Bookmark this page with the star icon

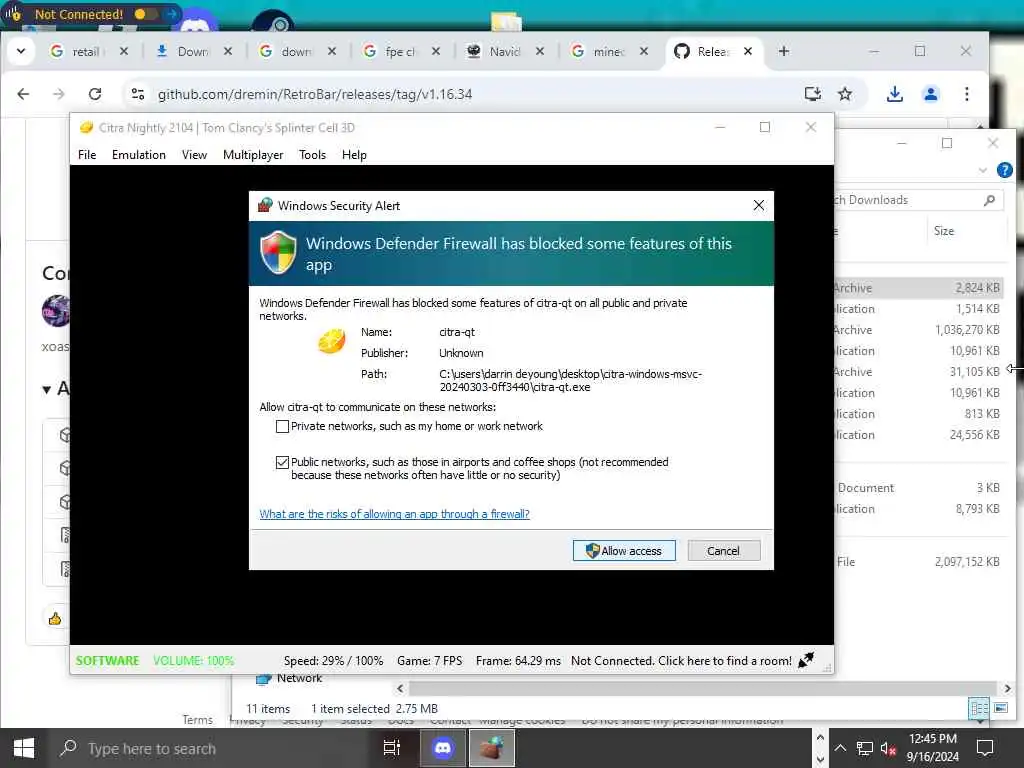pyautogui.click(x=845, y=94)
